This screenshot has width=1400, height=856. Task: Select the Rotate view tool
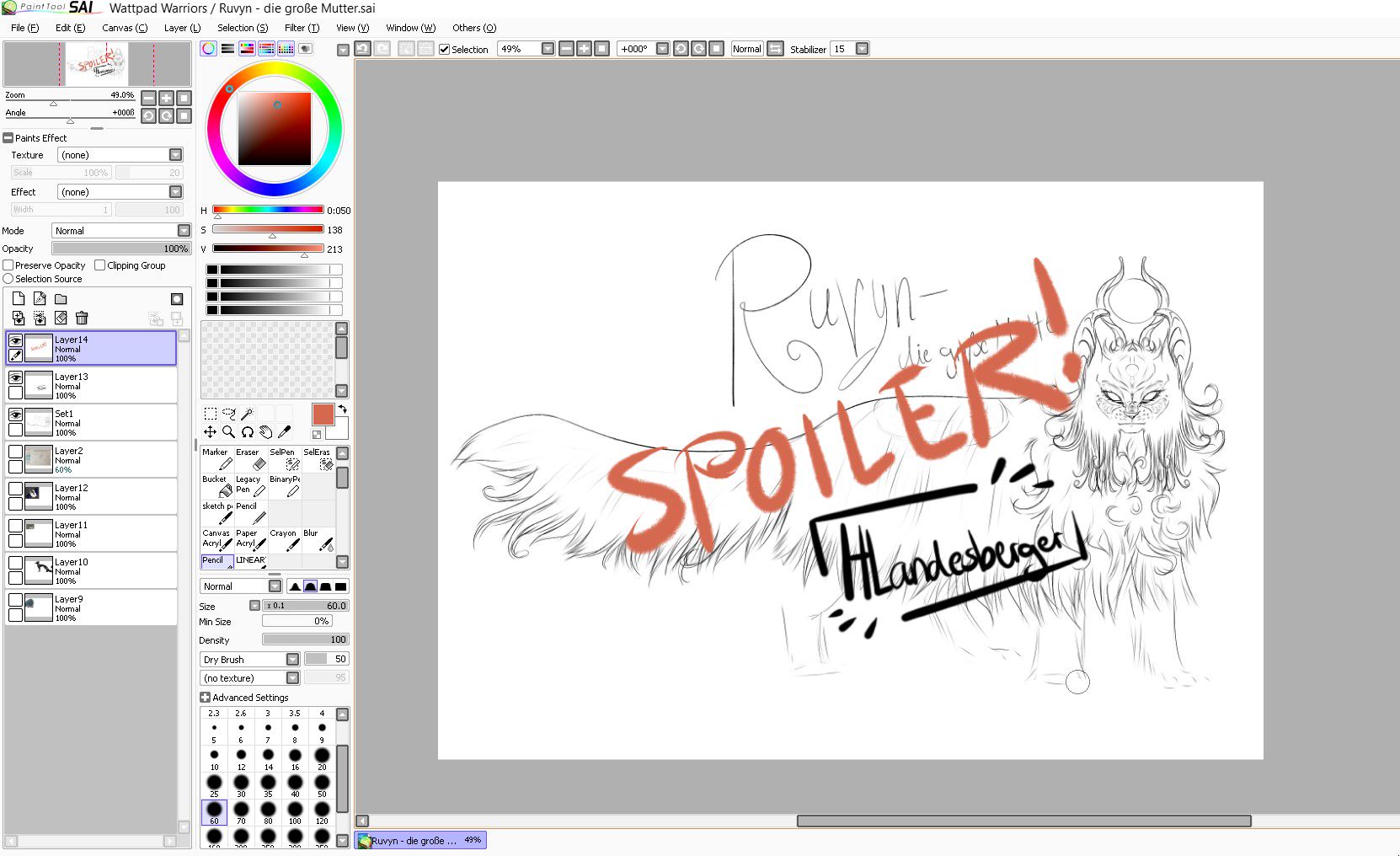[x=248, y=432]
